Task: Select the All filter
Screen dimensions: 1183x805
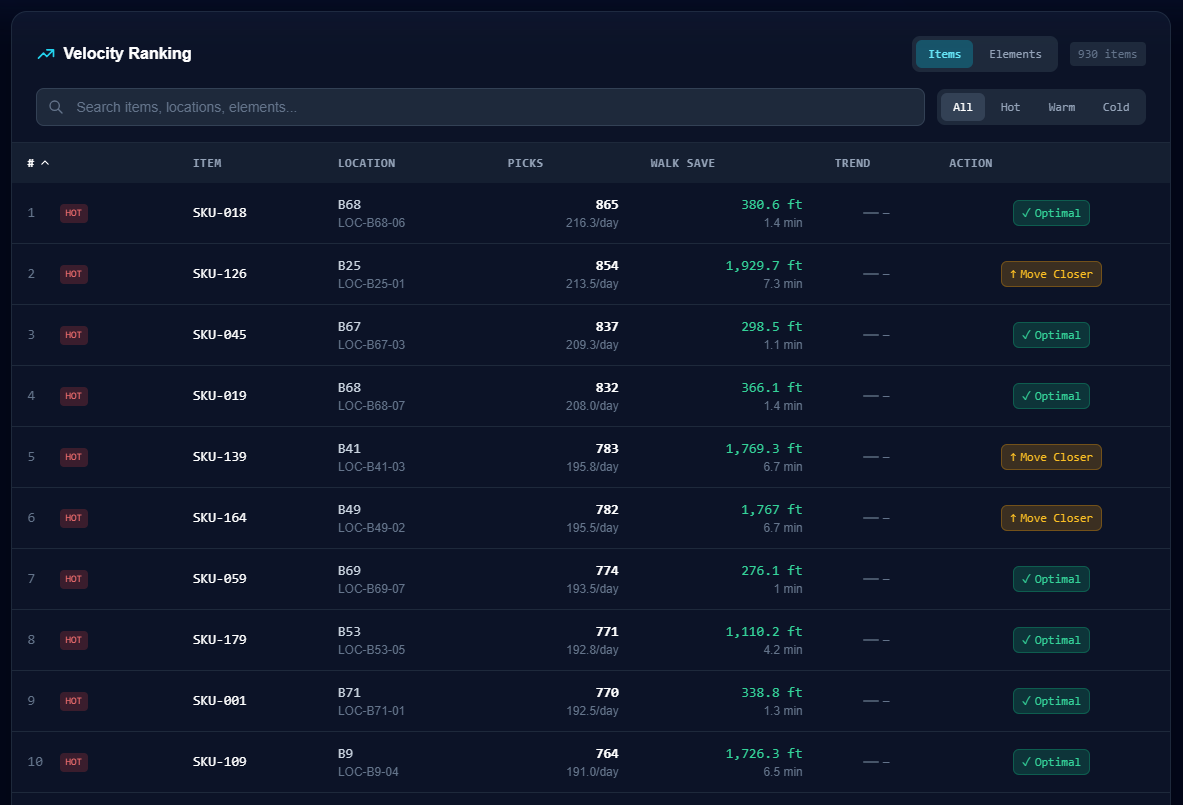Action: [963, 107]
